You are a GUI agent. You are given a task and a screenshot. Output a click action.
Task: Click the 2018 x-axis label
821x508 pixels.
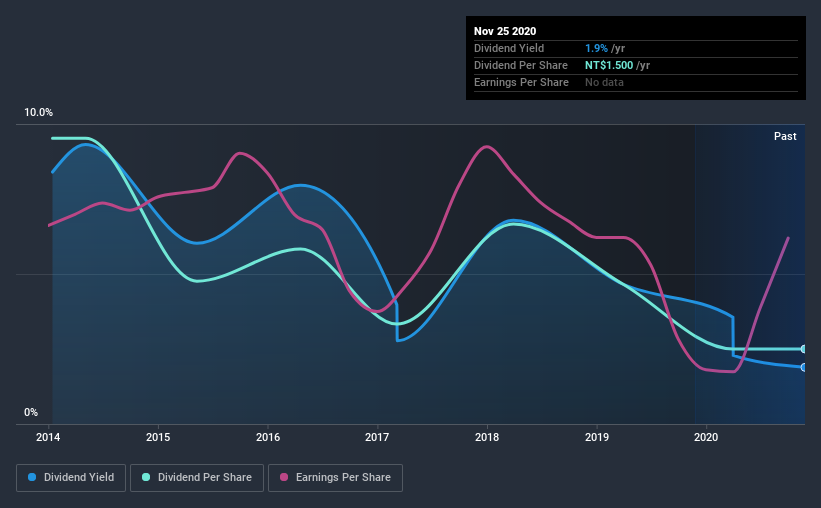[487, 437]
